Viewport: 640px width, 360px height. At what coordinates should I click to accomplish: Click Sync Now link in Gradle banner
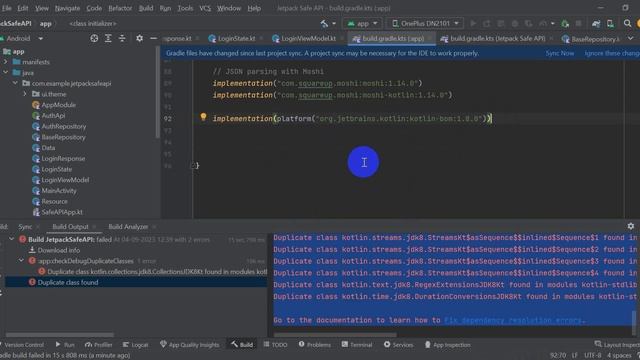coord(560,53)
